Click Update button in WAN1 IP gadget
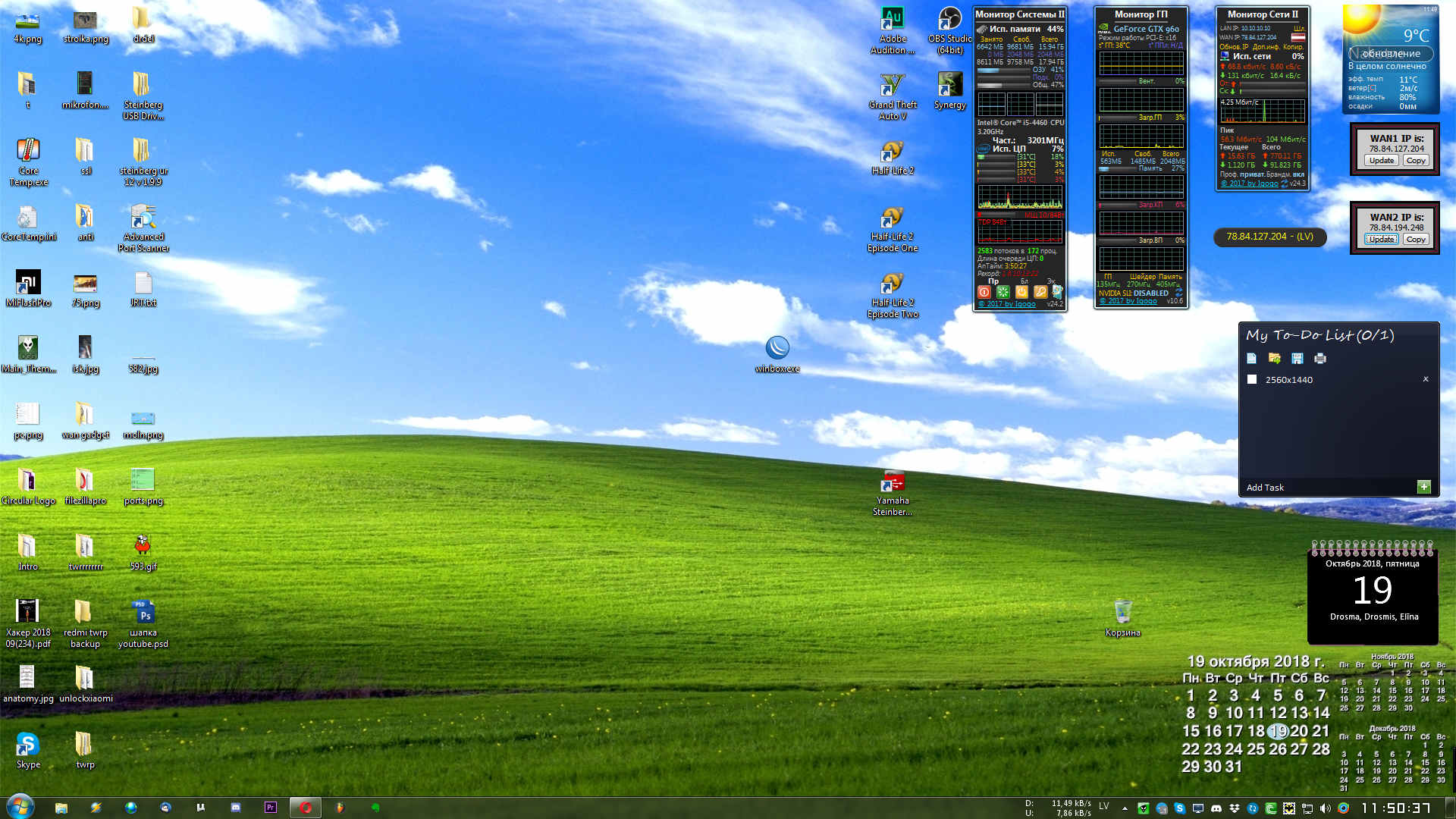 pos(1382,161)
